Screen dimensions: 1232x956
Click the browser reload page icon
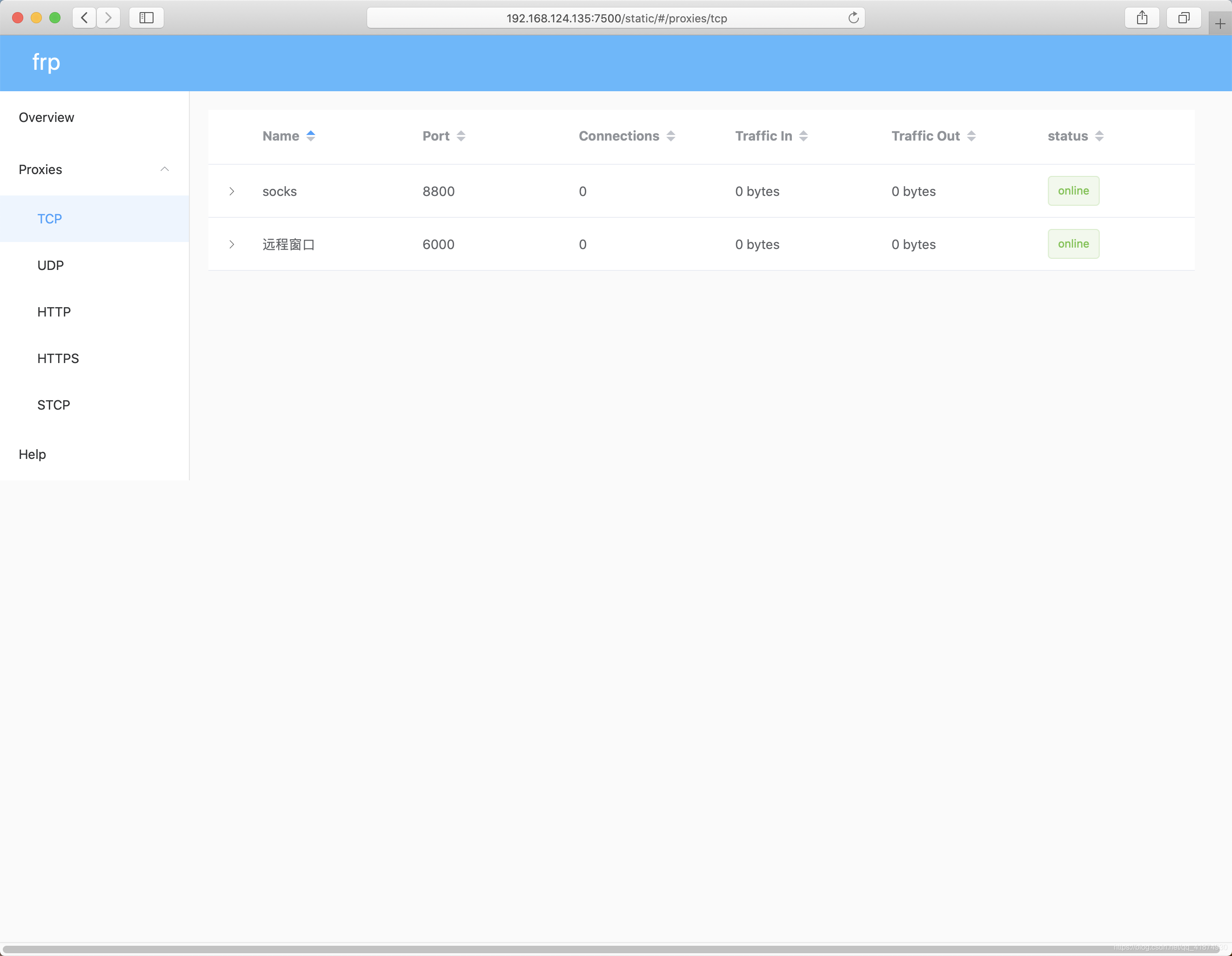coord(853,18)
